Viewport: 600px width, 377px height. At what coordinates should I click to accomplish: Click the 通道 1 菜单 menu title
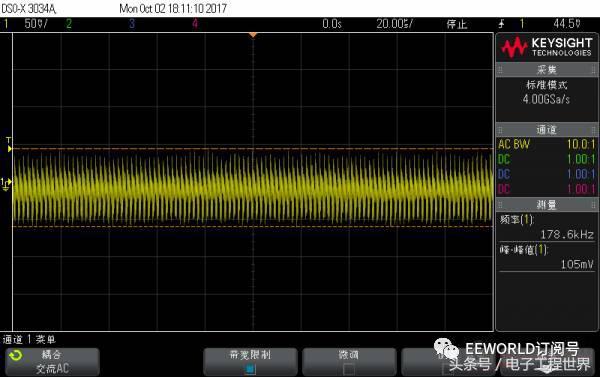(x=29, y=339)
